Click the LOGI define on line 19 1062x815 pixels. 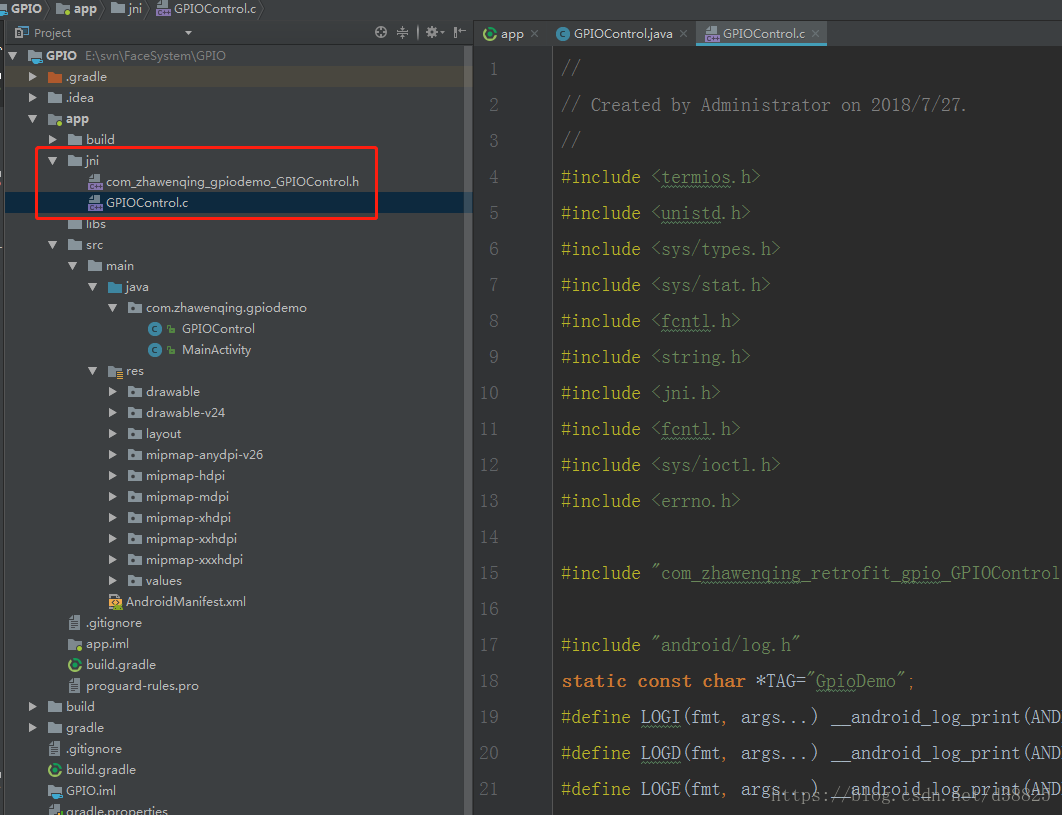[811, 717]
